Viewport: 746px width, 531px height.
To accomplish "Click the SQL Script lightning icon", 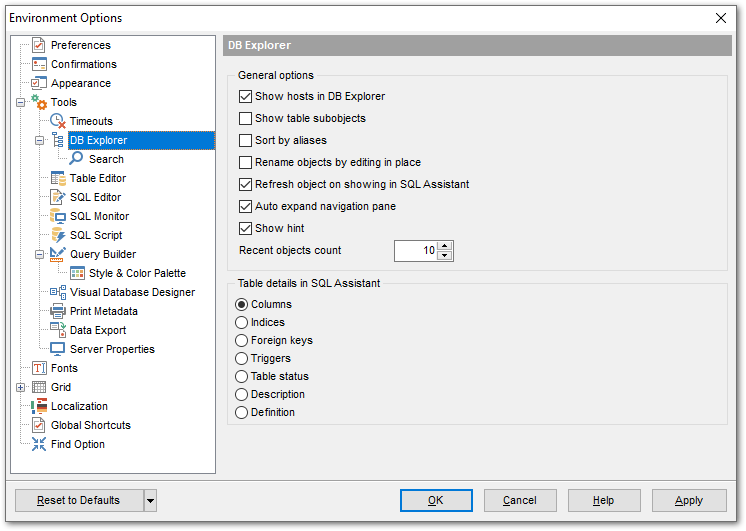I will tap(58, 235).
